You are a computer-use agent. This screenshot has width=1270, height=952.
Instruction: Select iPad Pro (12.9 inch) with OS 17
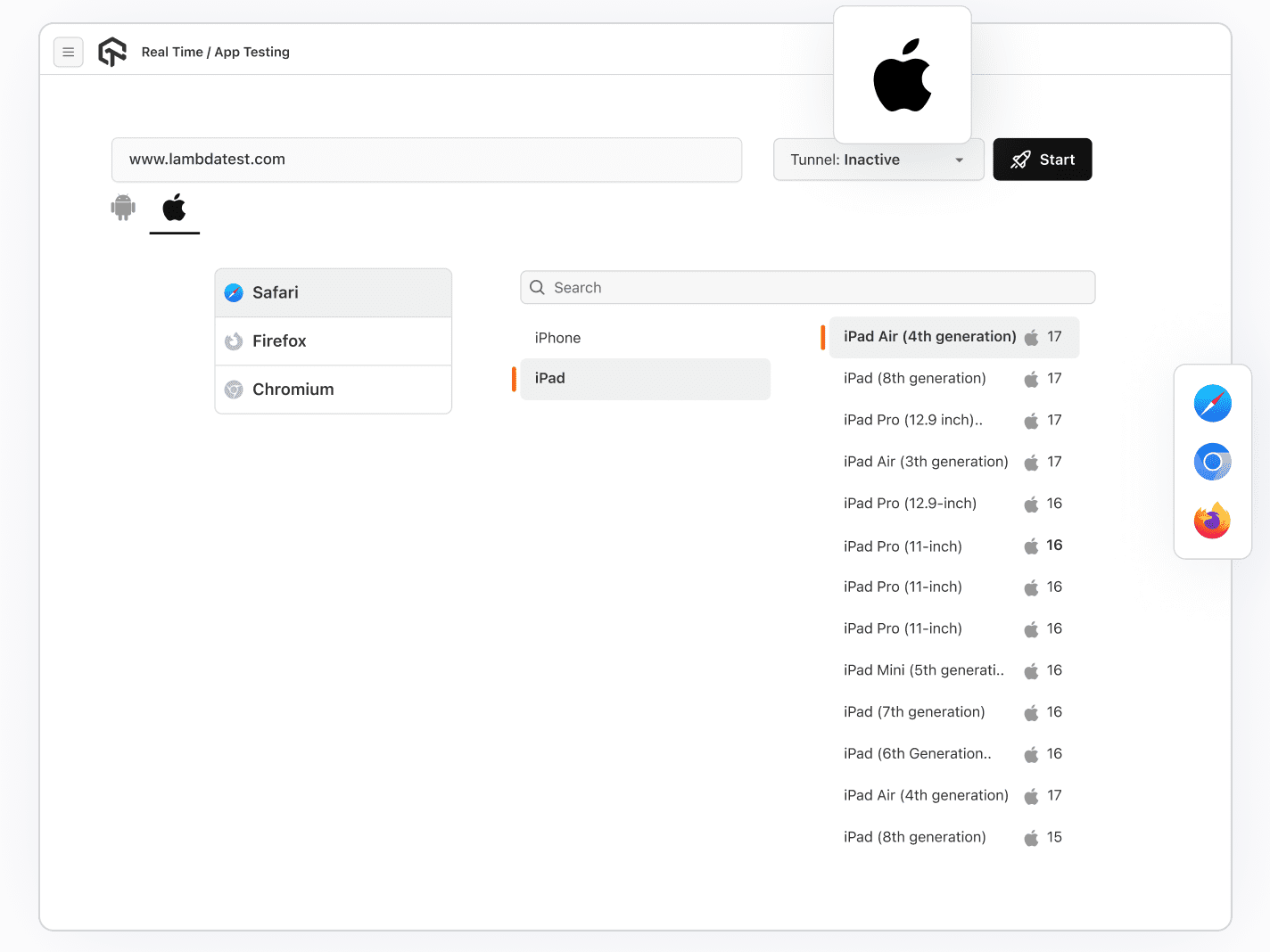pyautogui.click(x=913, y=420)
